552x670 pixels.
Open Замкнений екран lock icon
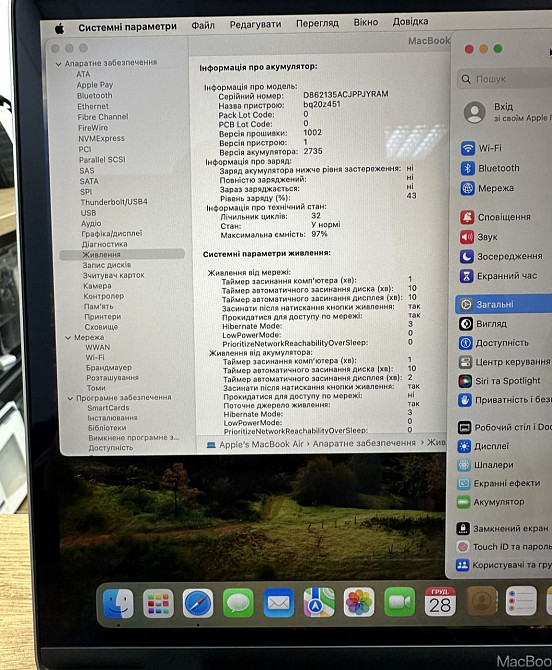point(463,529)
